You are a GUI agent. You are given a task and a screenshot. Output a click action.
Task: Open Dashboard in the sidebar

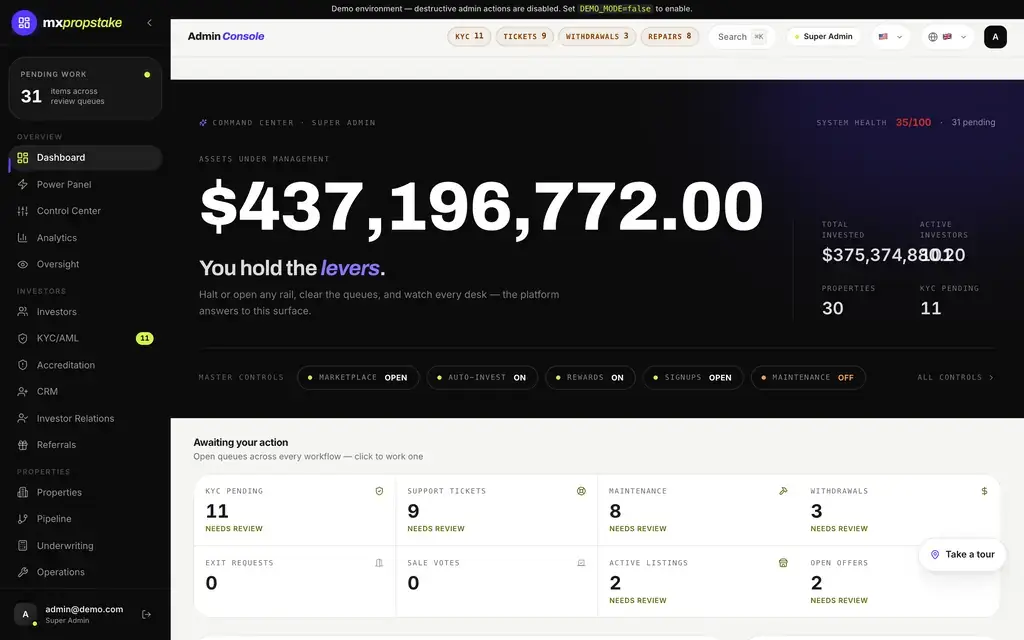click(x=85, y=157)
